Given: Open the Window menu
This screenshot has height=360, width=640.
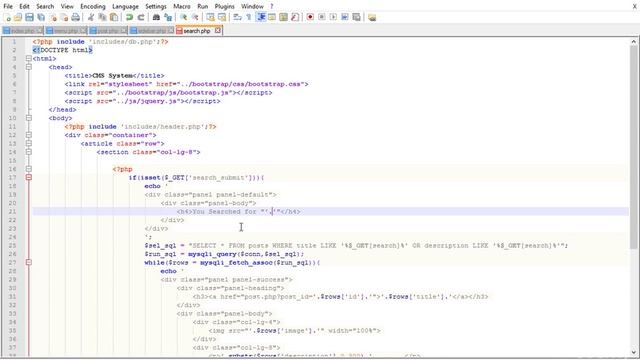Looking at the screenshot, I should coord(252,6).
